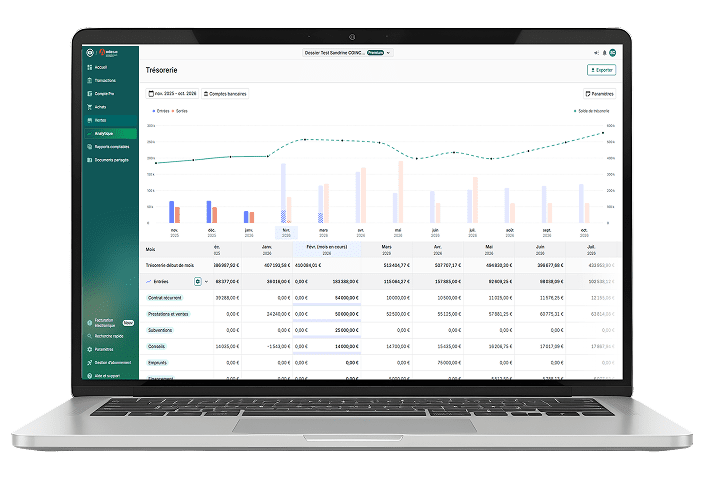Select the Analytique chart icon

click(89, 133)
